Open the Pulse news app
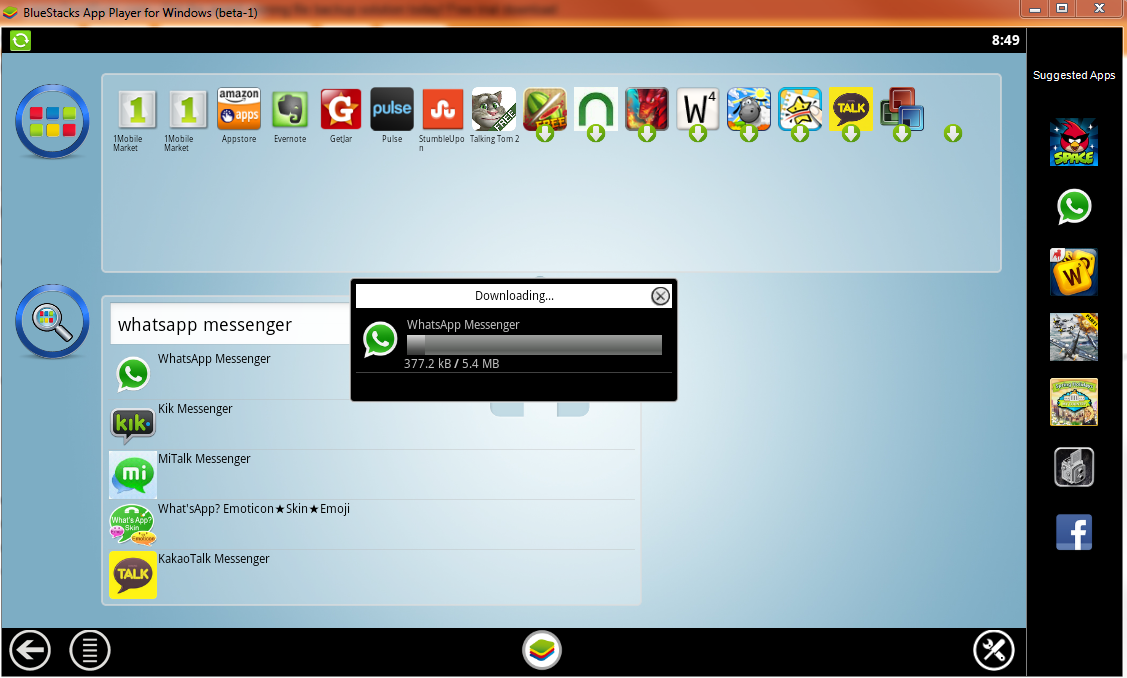The width and height of the screenshot is (1127, 678). point(392,109)
